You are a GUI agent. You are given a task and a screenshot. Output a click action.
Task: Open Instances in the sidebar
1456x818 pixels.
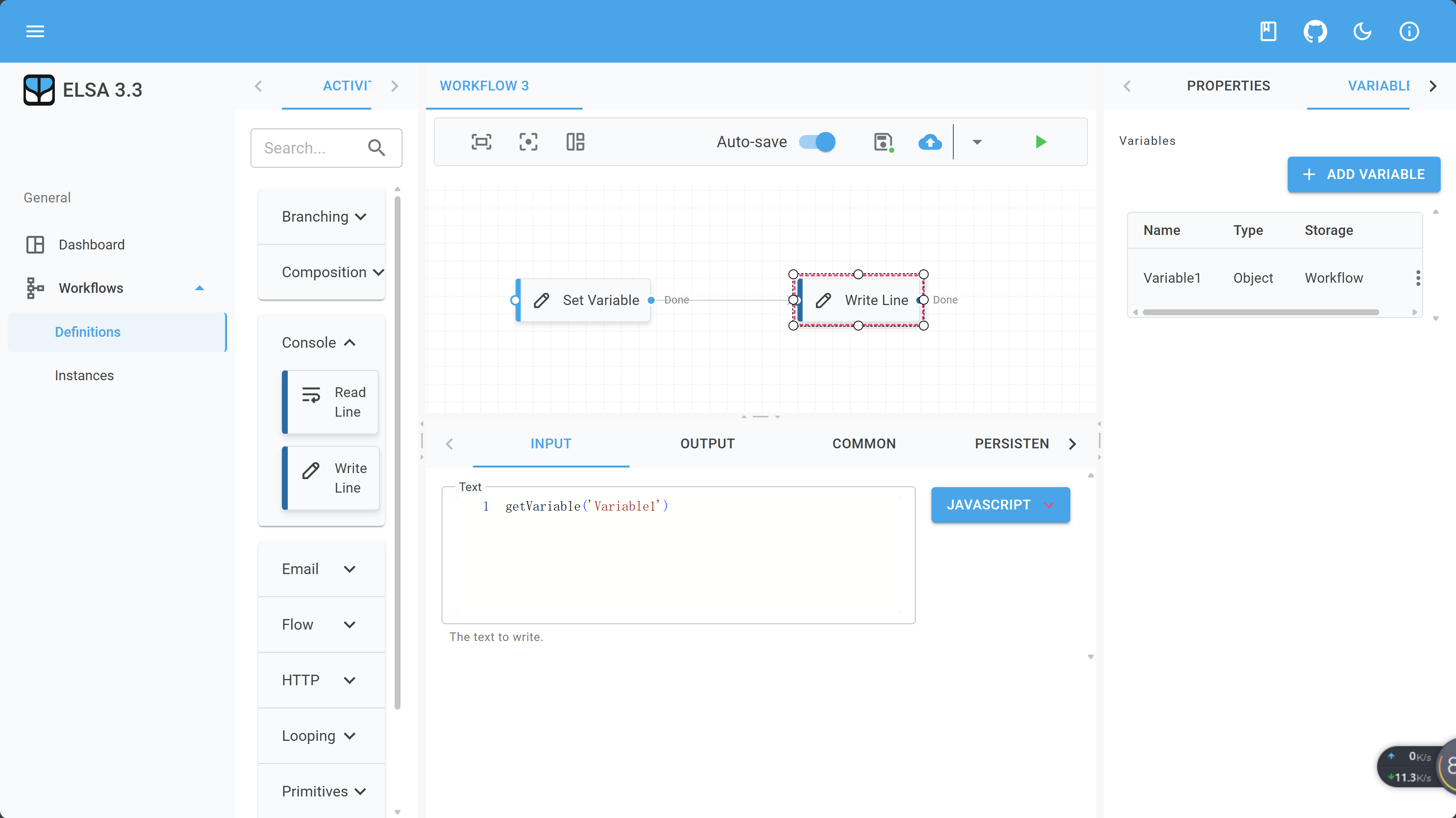coord(84,376)
